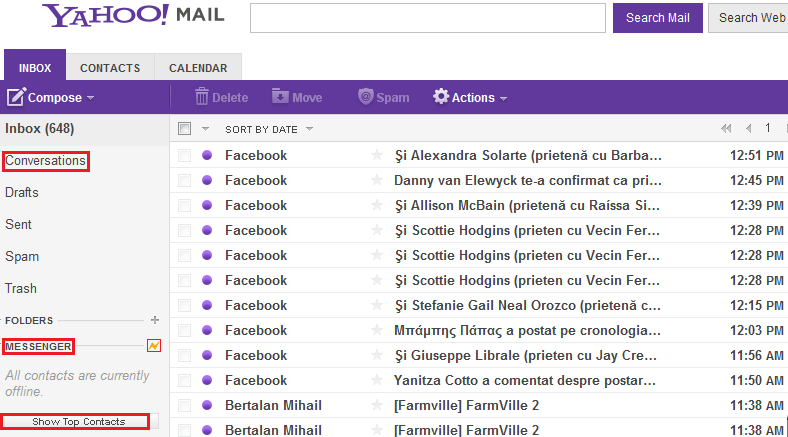Open the Sent folder
The height and width of the screenshot is (437, 788).
[18, 225]
